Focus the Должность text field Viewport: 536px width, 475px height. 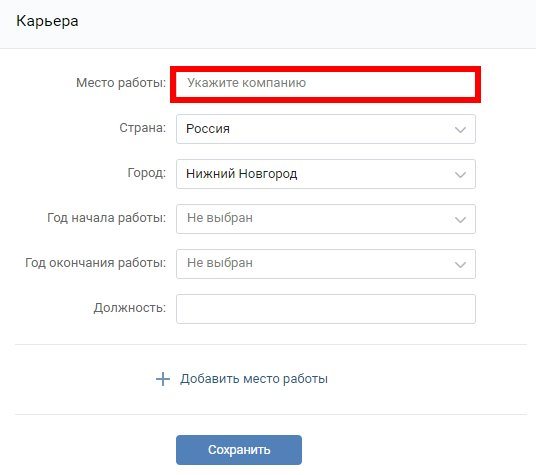[x=325, y=309]
